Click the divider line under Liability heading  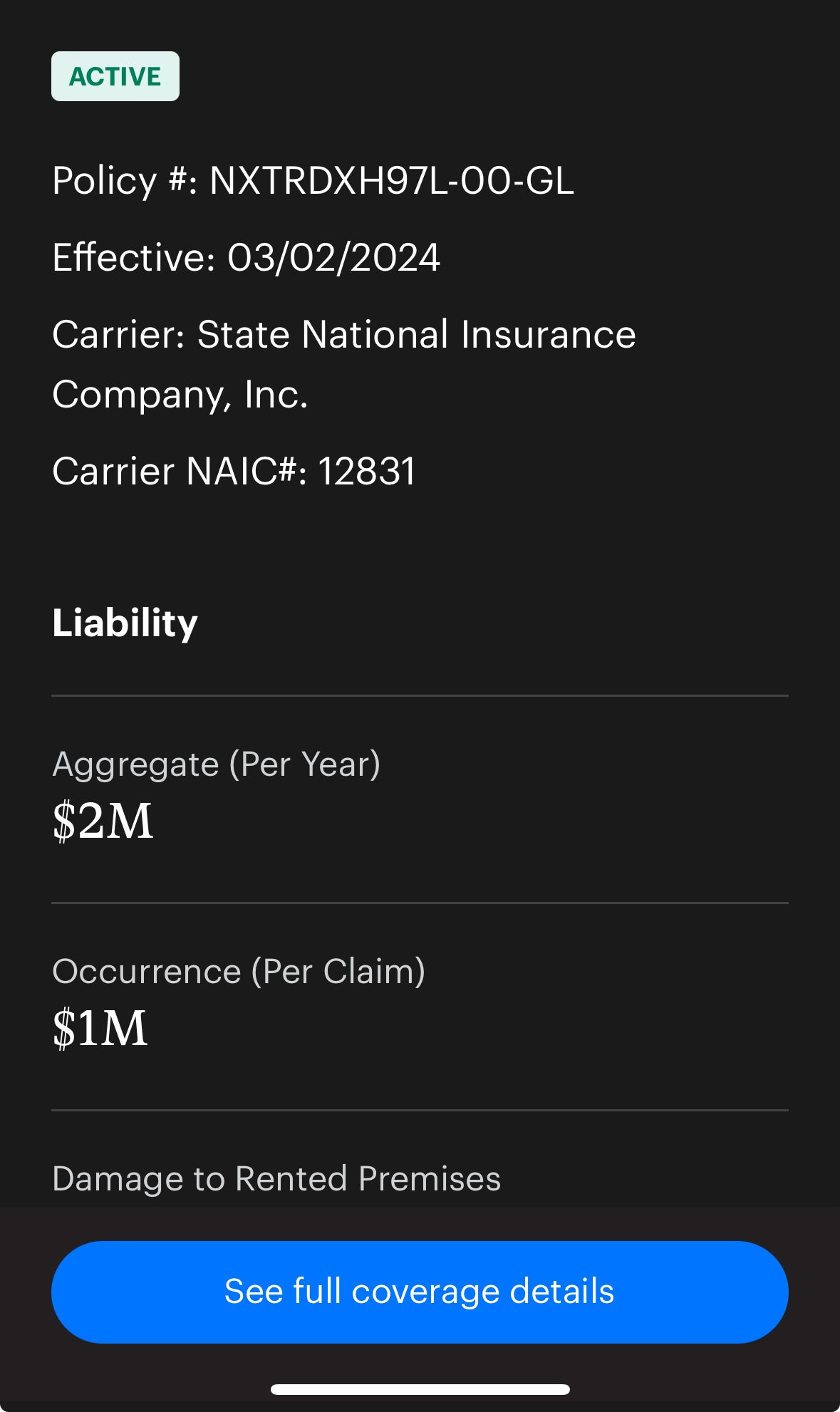point(420,695)
